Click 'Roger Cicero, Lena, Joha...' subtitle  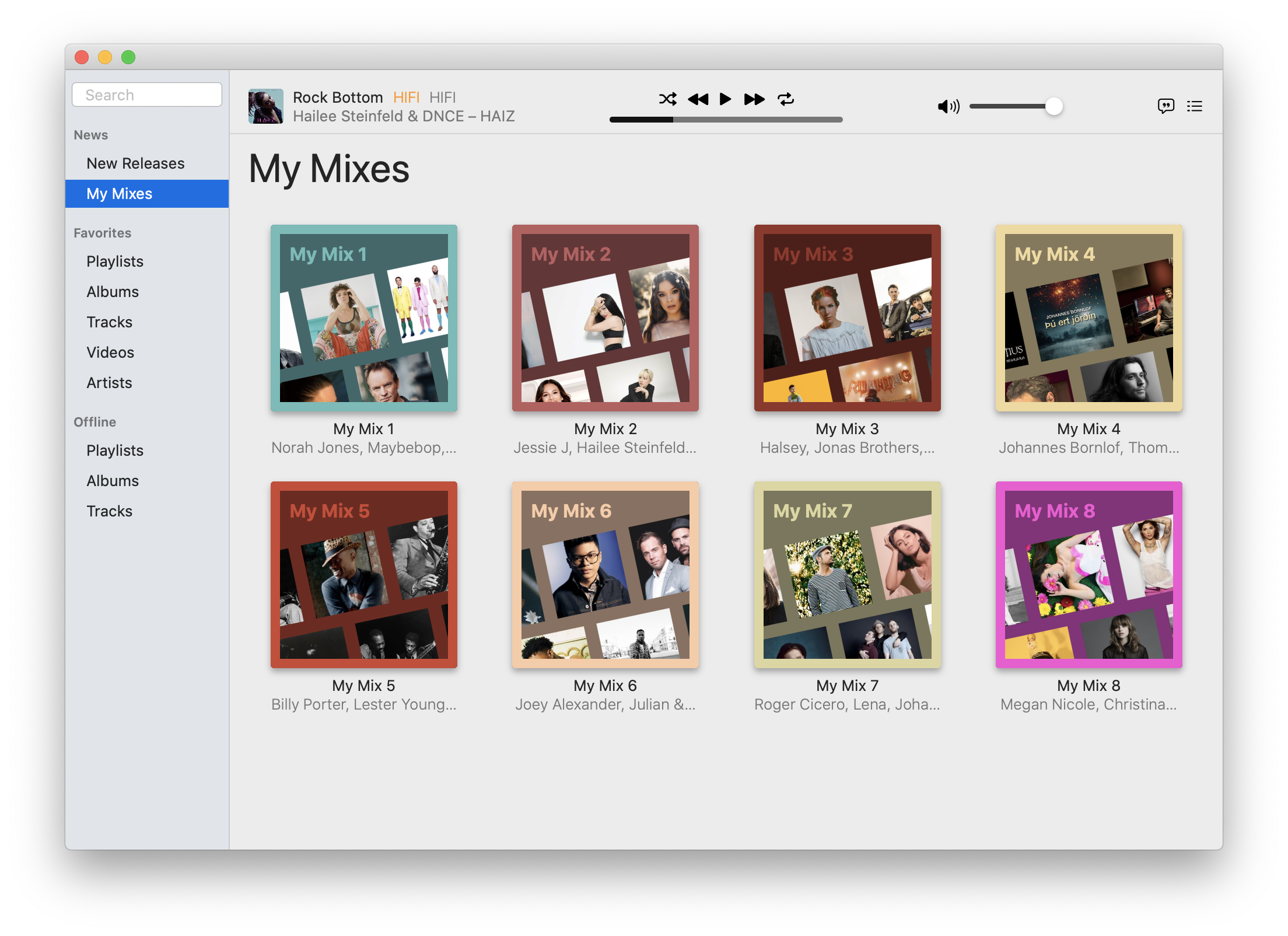848,704
